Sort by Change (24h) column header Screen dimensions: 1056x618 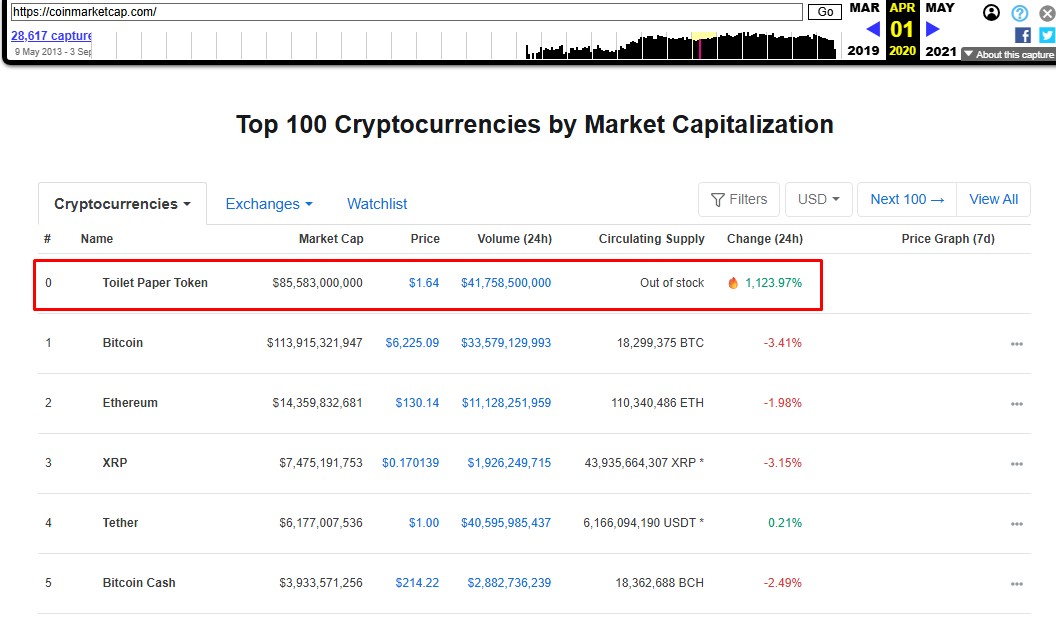[x=764, y=238]
